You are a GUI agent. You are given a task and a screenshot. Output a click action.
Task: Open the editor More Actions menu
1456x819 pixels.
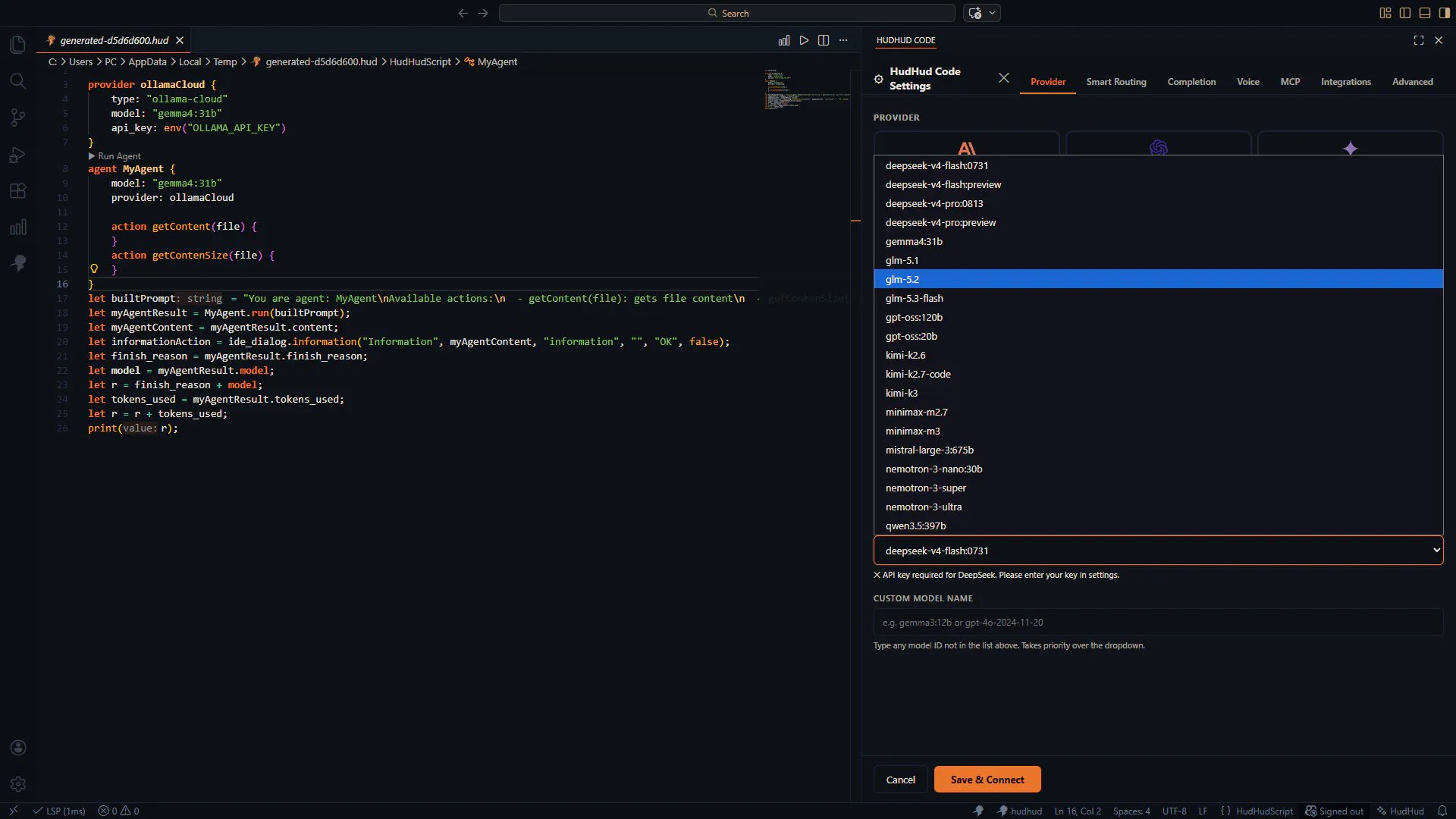pos(843,40)
